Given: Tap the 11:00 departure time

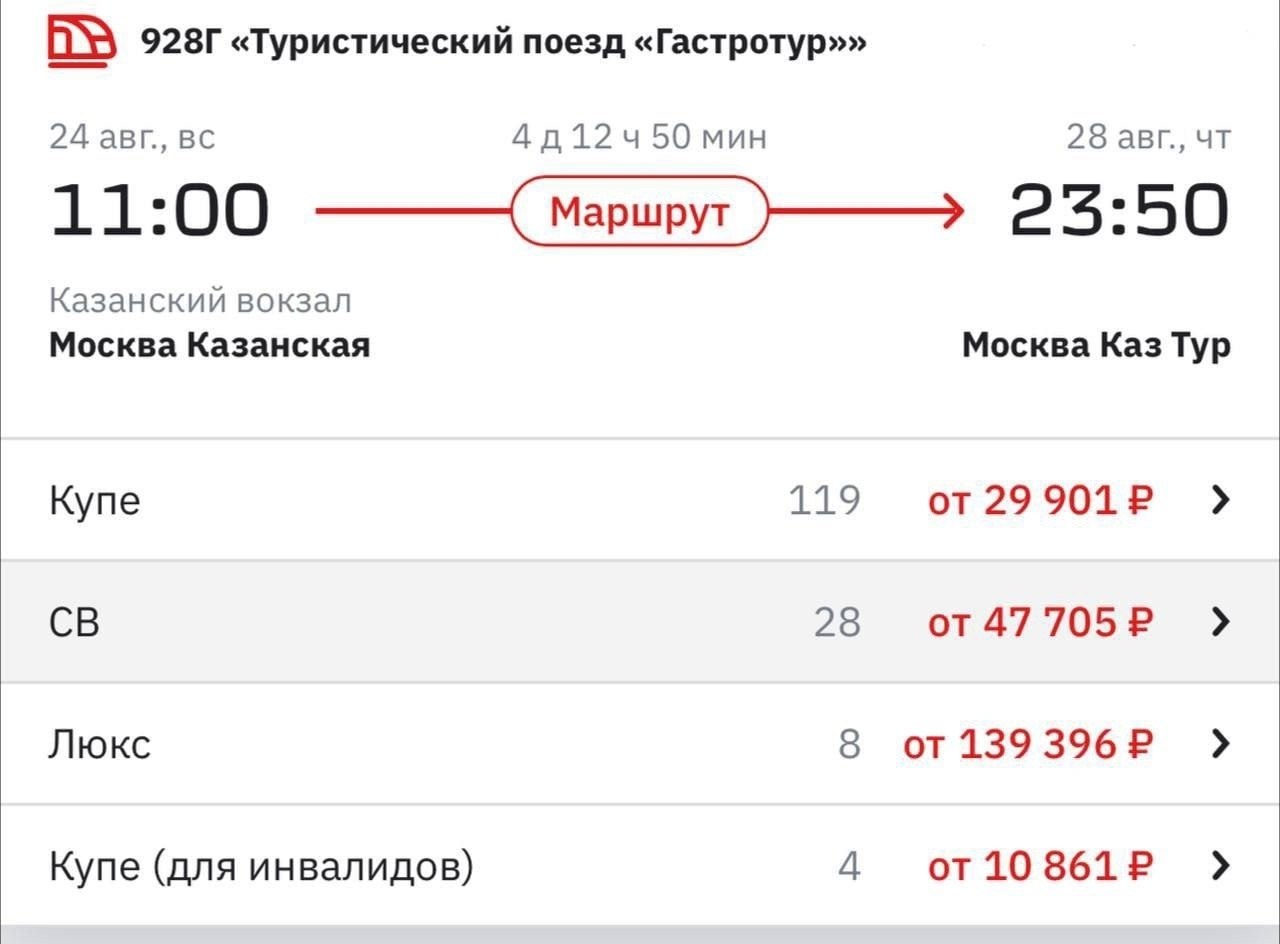Looking at the screenshot, I should click(160, 211).
